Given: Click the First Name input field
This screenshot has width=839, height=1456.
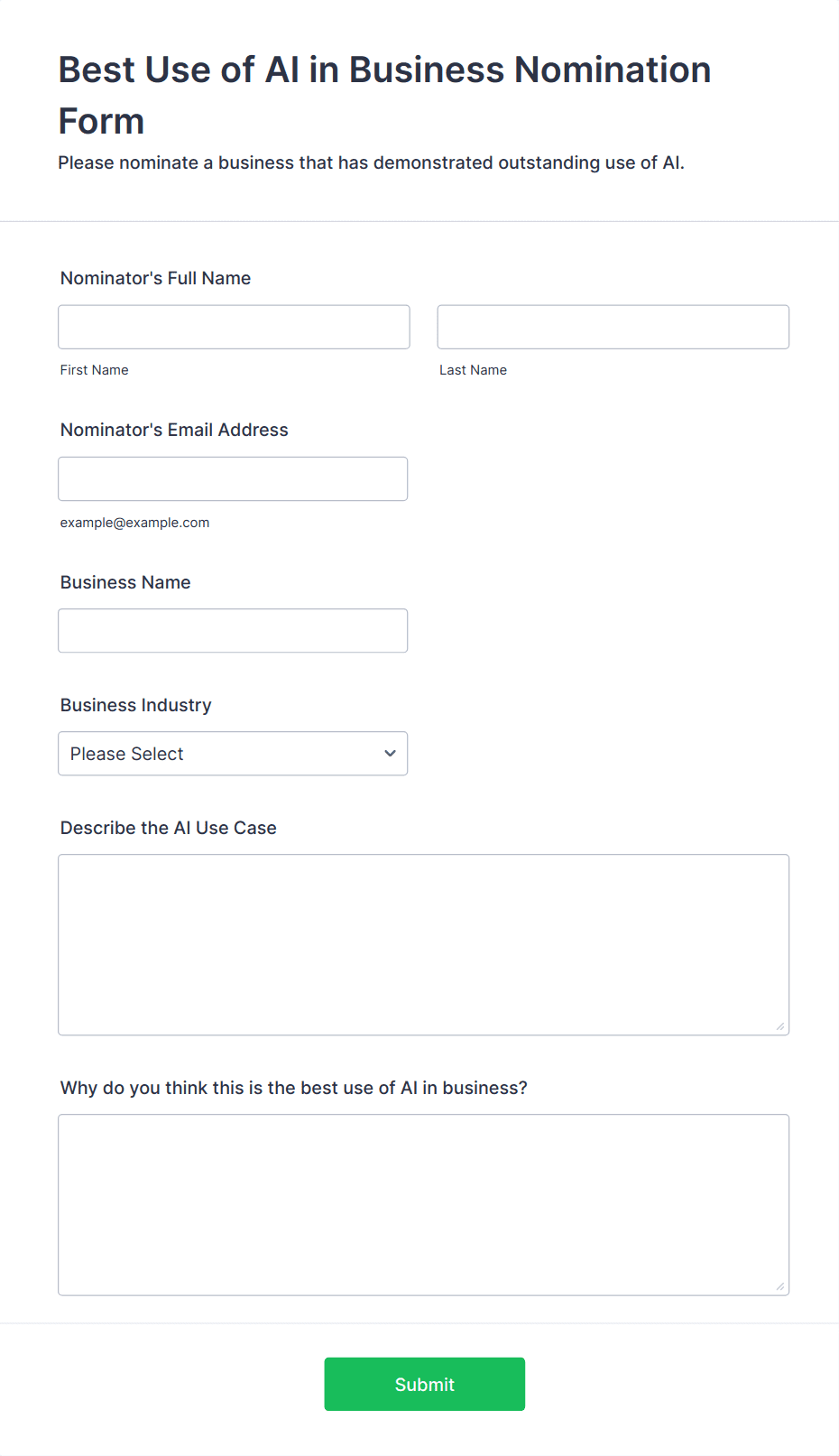Looking at the screenshot, I should pyautogui.click(x=234, y=327).
